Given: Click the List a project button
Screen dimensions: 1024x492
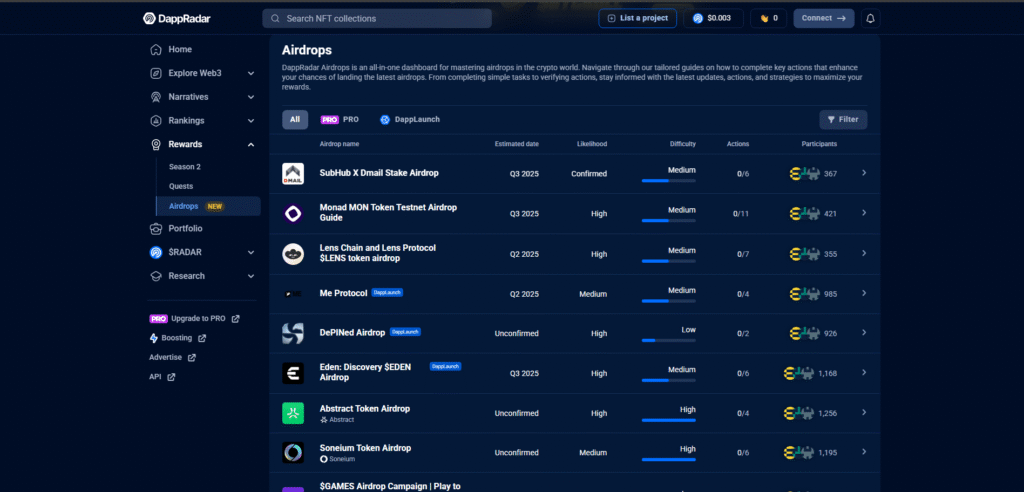Looking at the screenshot, I should (x=637, y=18).
